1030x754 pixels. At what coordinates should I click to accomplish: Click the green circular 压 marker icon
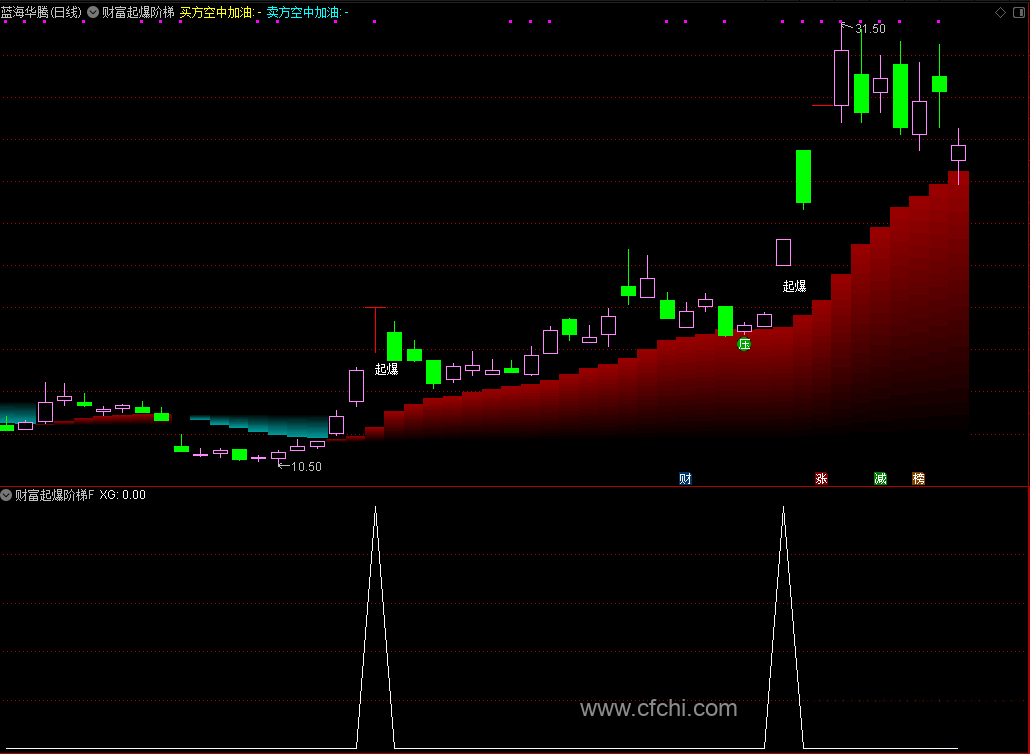[744, 344]
